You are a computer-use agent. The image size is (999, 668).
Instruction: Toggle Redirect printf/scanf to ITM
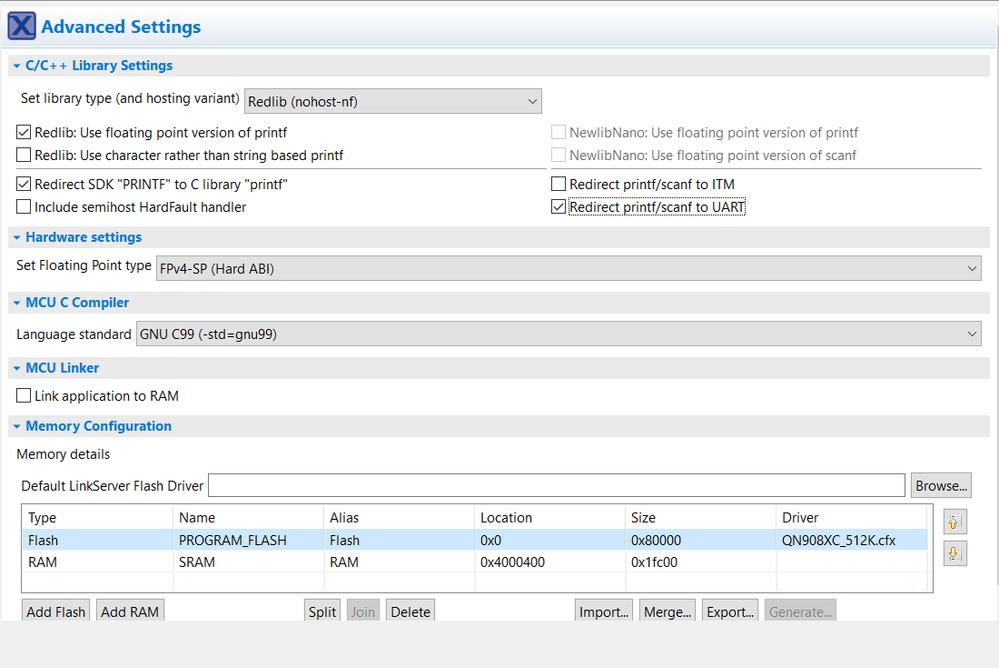(x=559, y=184)
